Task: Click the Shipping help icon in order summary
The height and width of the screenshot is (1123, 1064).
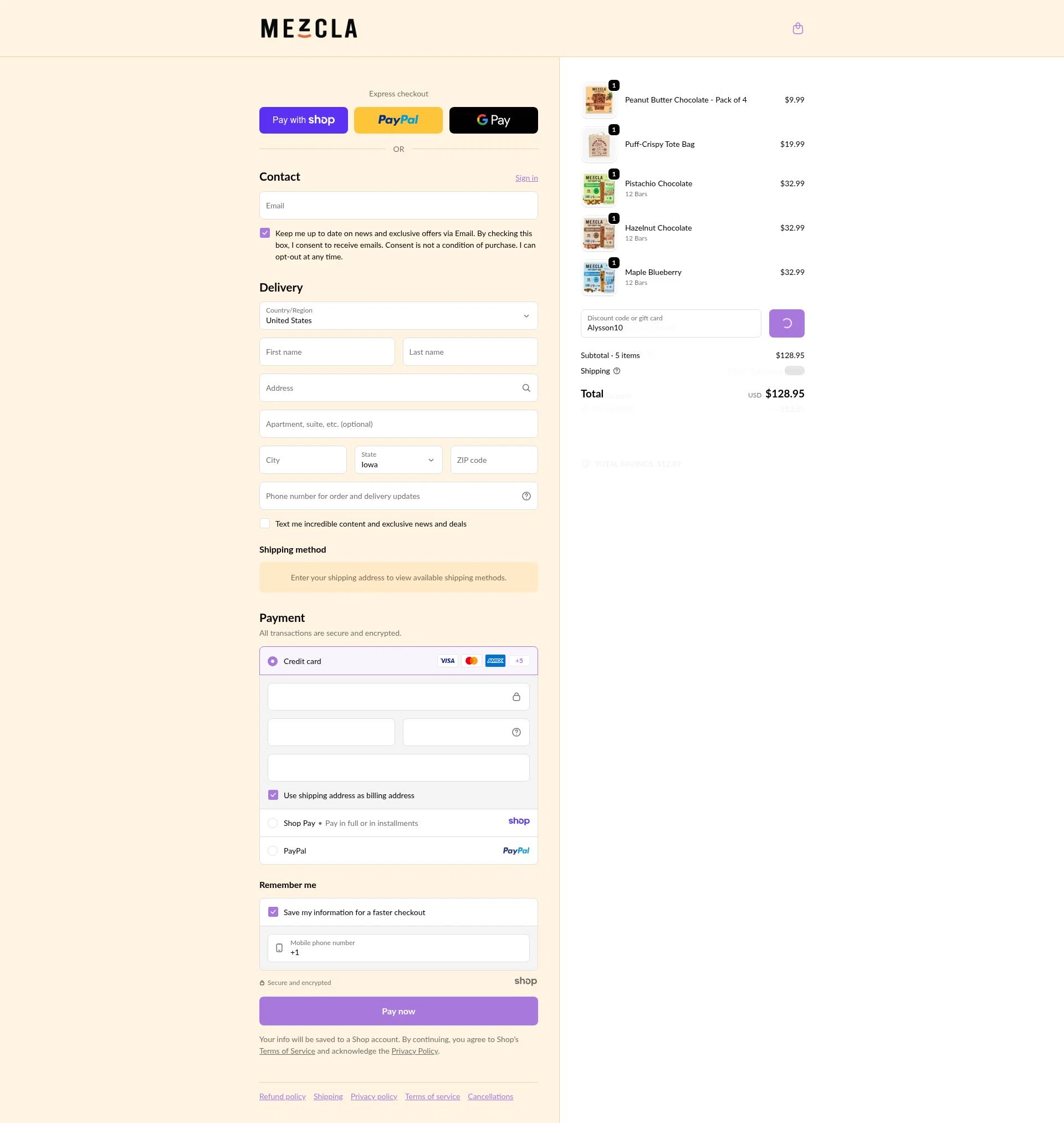Action: [x=616, y=371]
